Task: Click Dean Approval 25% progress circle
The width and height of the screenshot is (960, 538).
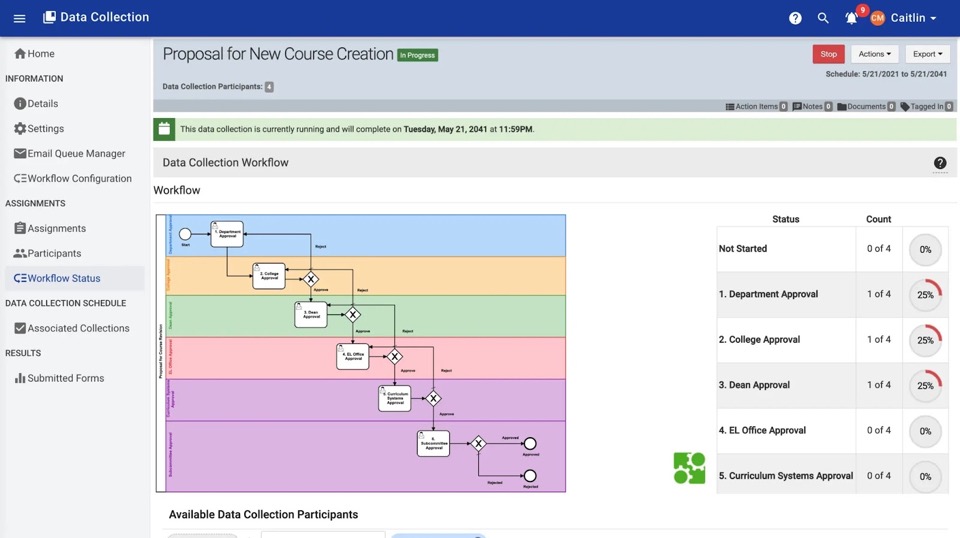Action: (925, 385)
